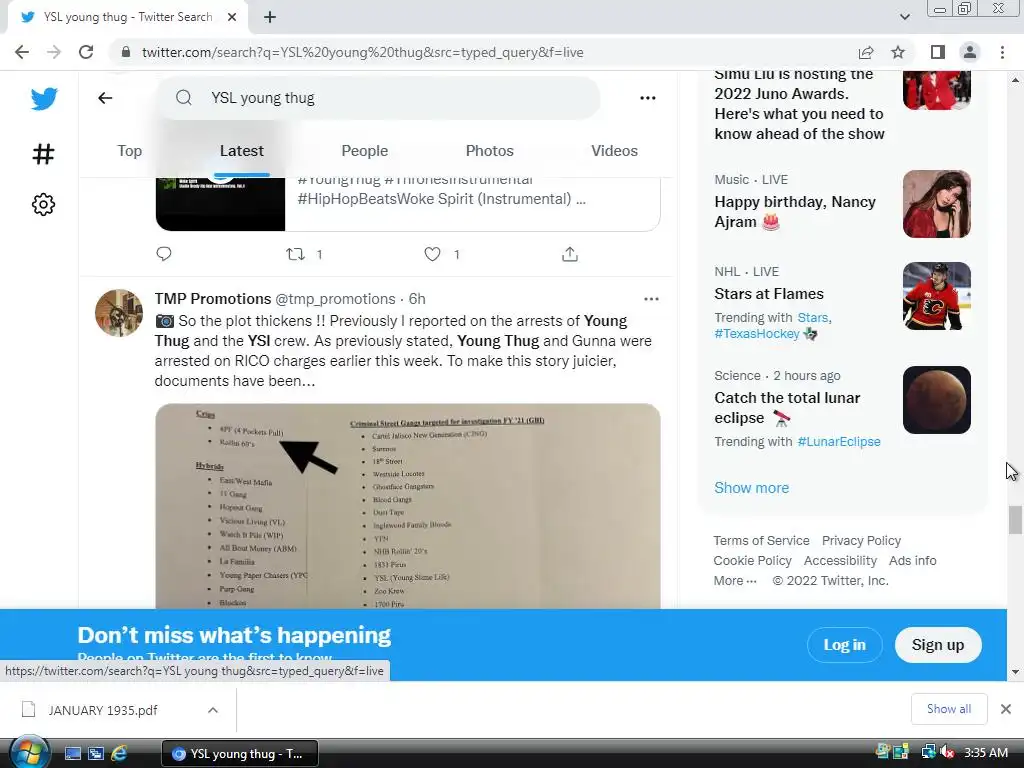Open Terms of Service link
The height and width of the screenshot is (768, 1024).
click(x=761, y=541)
